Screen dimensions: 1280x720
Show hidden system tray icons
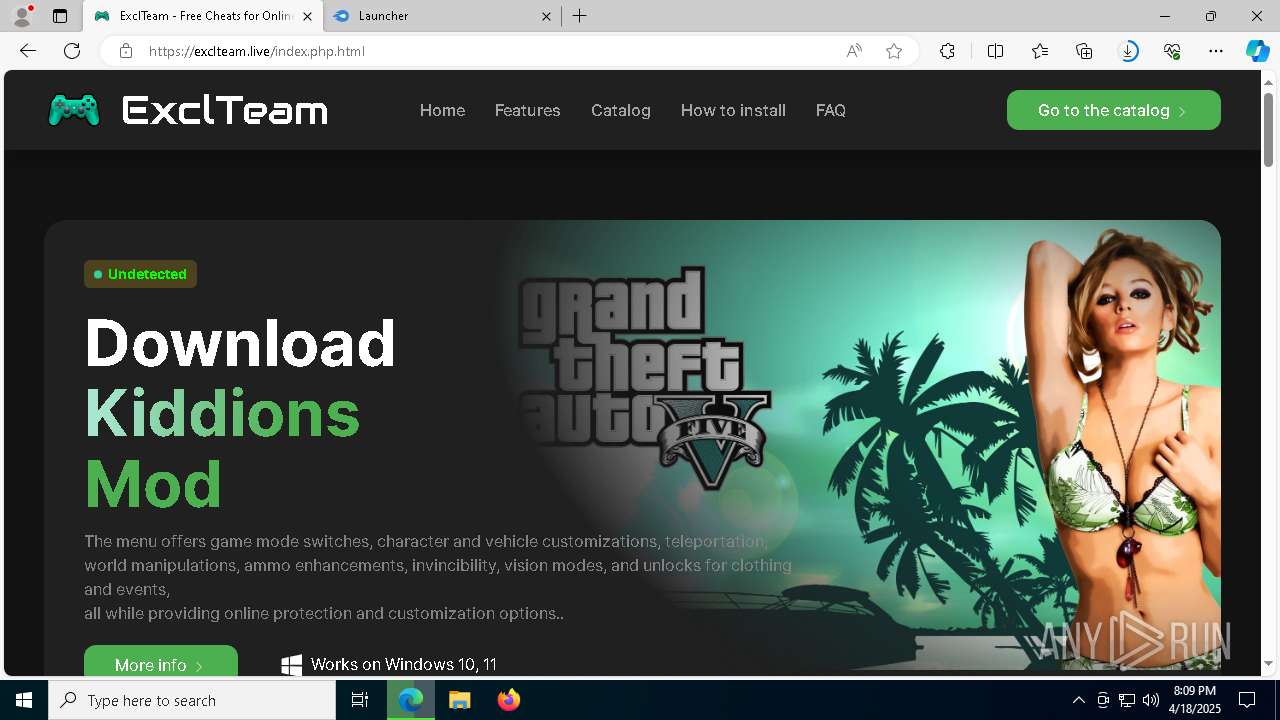[1078, 700]
